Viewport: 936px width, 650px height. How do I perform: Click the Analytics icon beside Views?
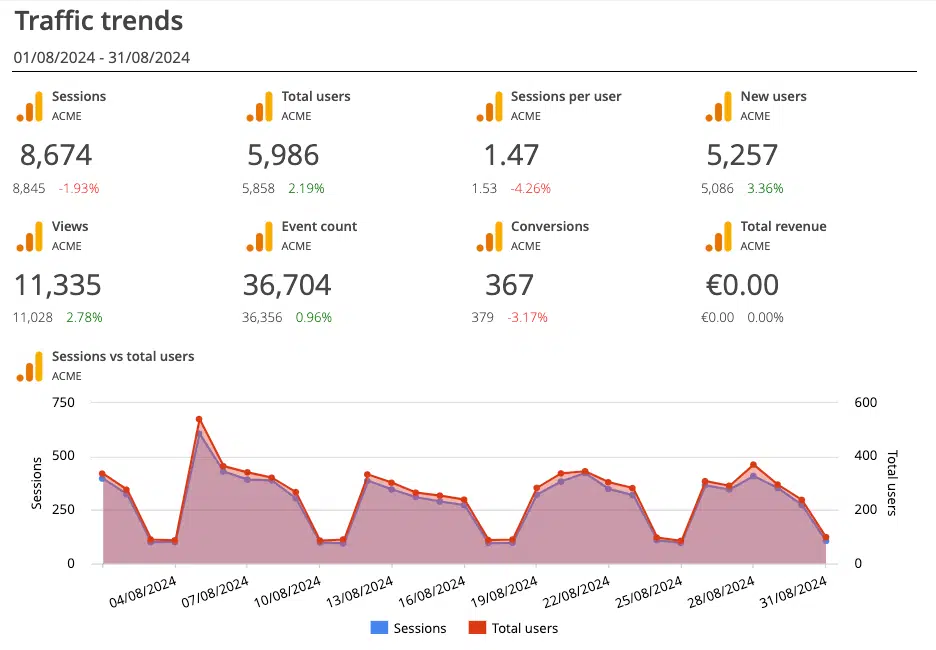pyautogui.click(x=31, y=236)
